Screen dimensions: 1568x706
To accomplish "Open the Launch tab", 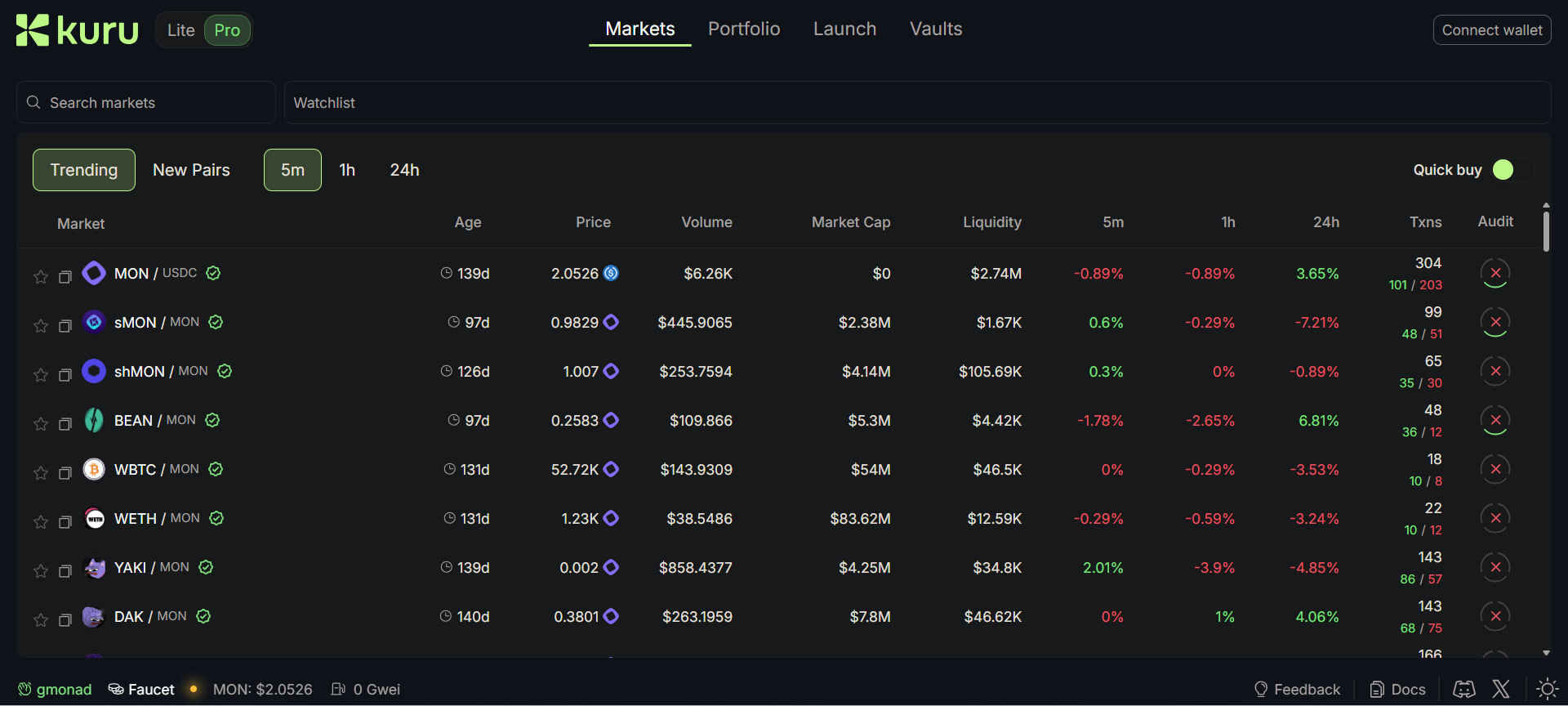I will click(844, 29).
